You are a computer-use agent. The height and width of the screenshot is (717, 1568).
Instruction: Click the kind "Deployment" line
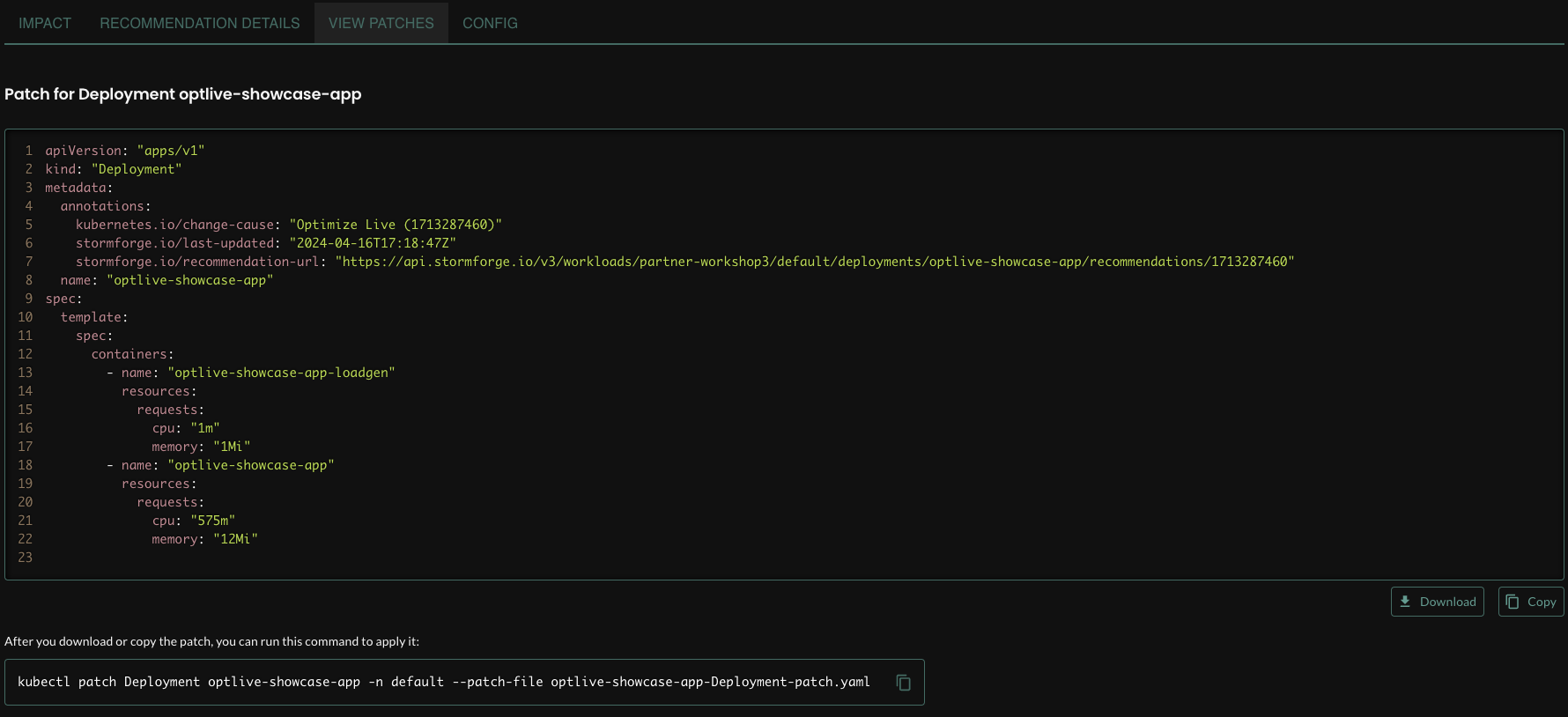click(114, 169)
